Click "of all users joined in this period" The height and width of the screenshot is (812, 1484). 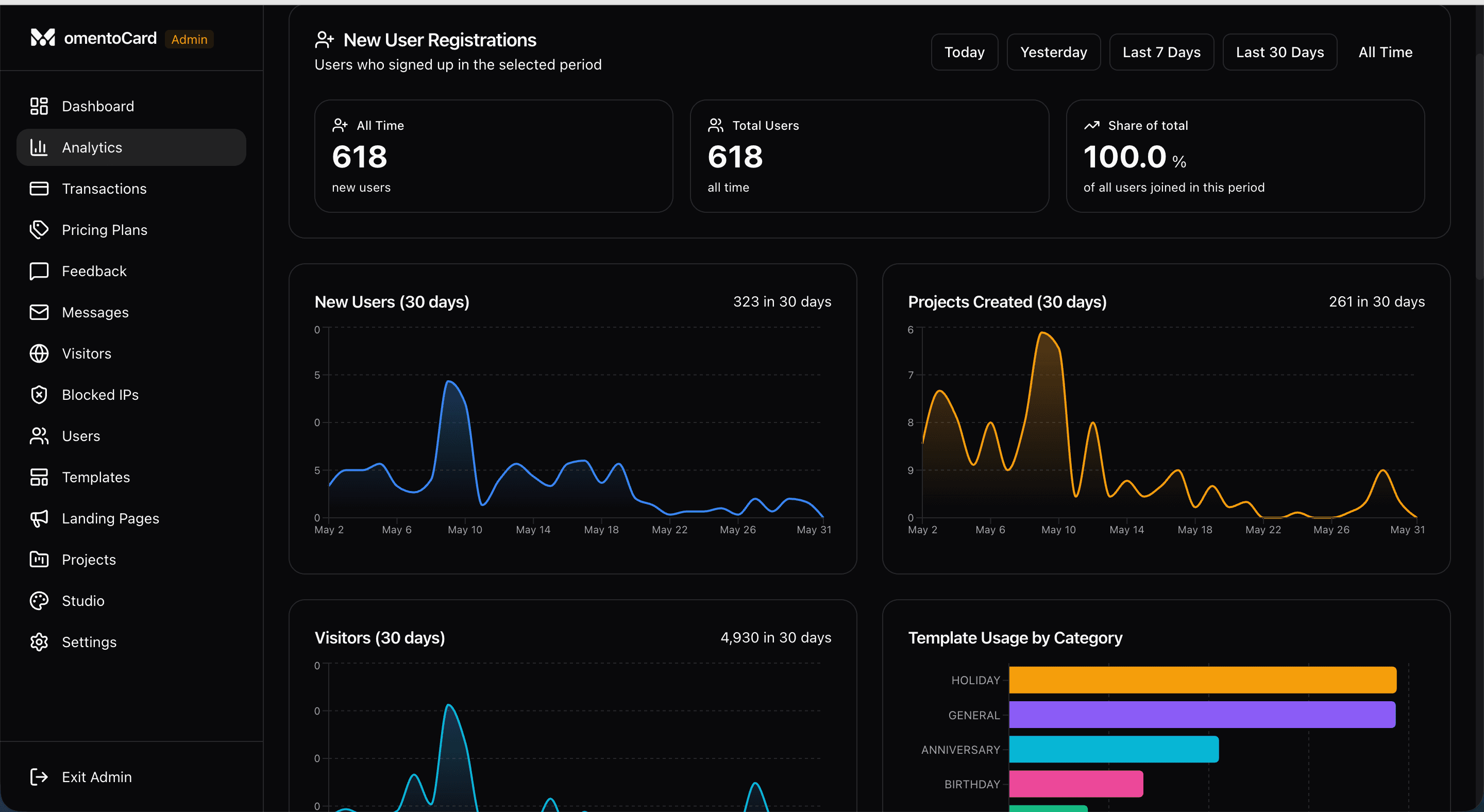click(1173, 187)
